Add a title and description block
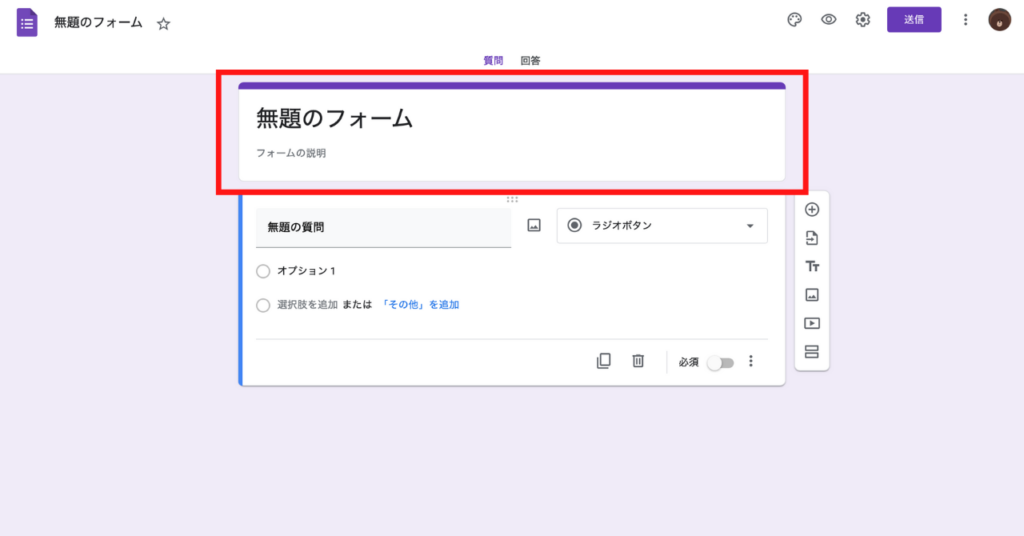Image resolution: width=1024 pixels, height=536 pixels. [x=812, y=266]
